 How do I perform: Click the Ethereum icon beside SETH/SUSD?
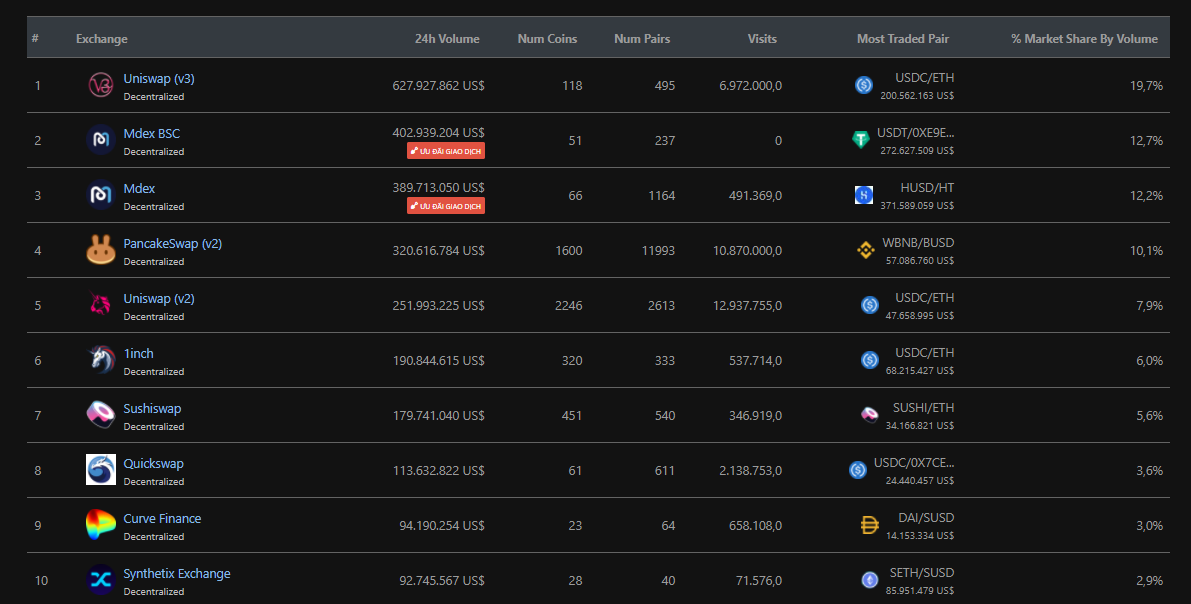[x=870, y=580]
